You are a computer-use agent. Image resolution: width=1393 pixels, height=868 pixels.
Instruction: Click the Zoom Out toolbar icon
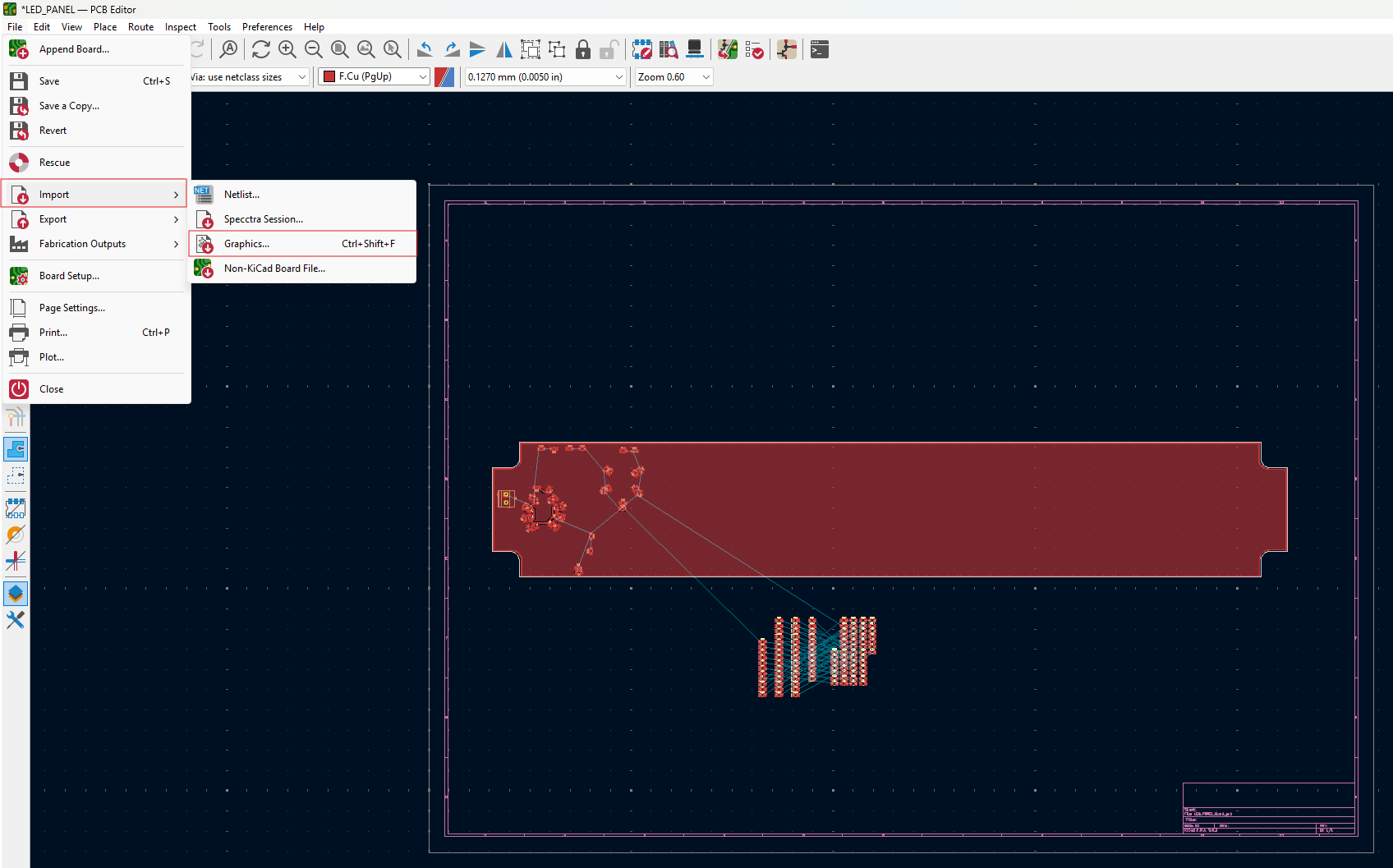coord(314,49)
